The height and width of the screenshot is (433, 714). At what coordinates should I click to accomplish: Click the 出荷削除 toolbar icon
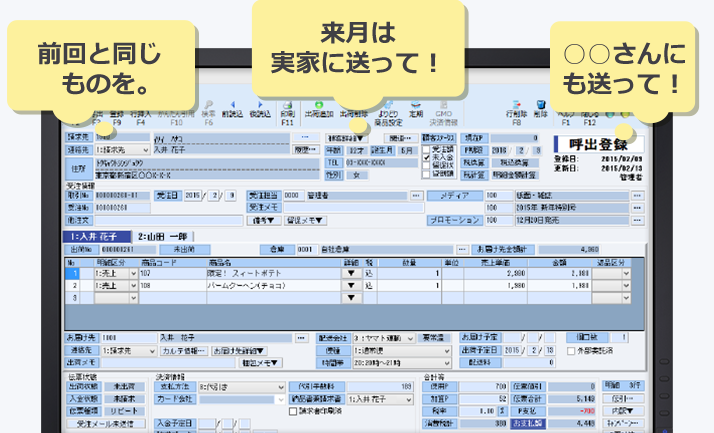click(354, 114)
